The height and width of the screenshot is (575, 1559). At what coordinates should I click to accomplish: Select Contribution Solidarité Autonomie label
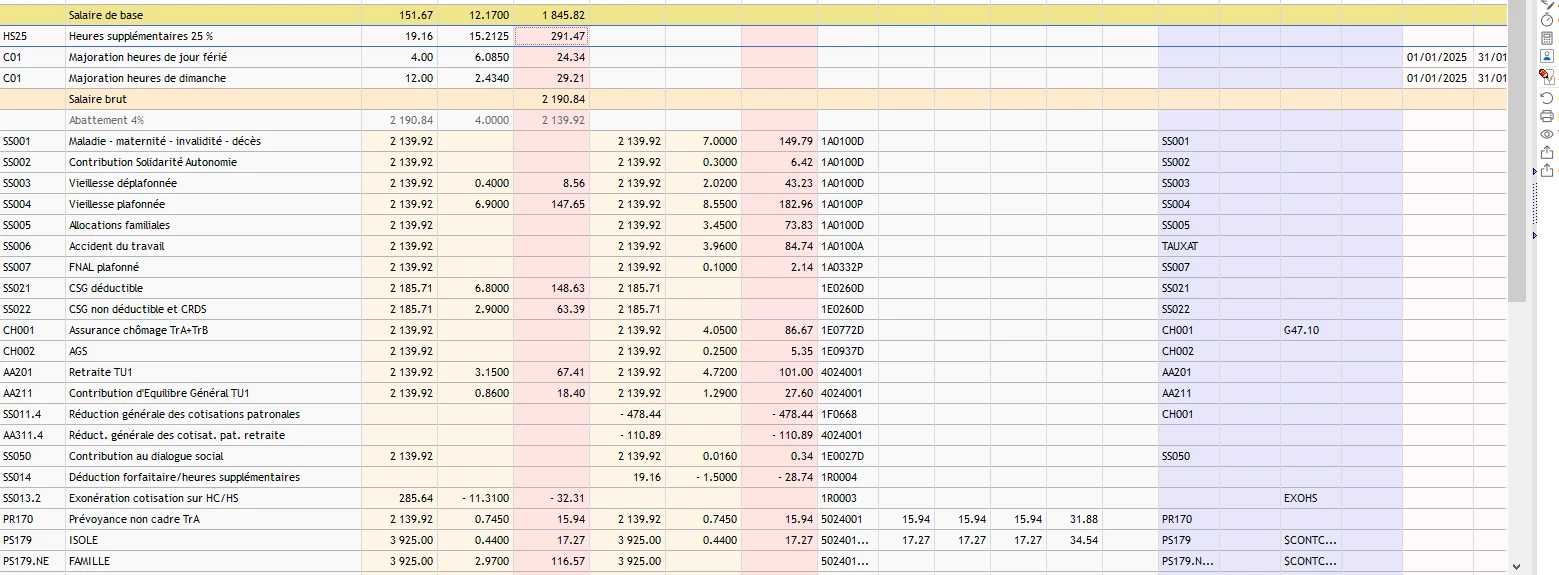click(152, 162)
